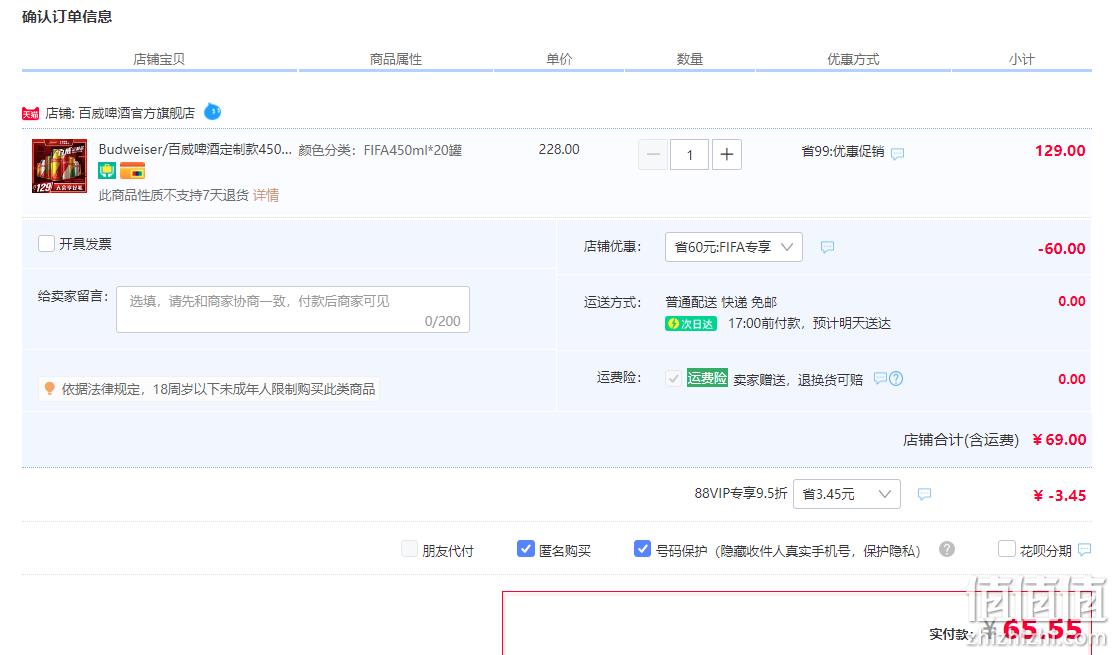Screen dimensions: 1116x655
Task: Open the Budweiser/百威啤酒定制款450 product title link
Action: point(195,150)
